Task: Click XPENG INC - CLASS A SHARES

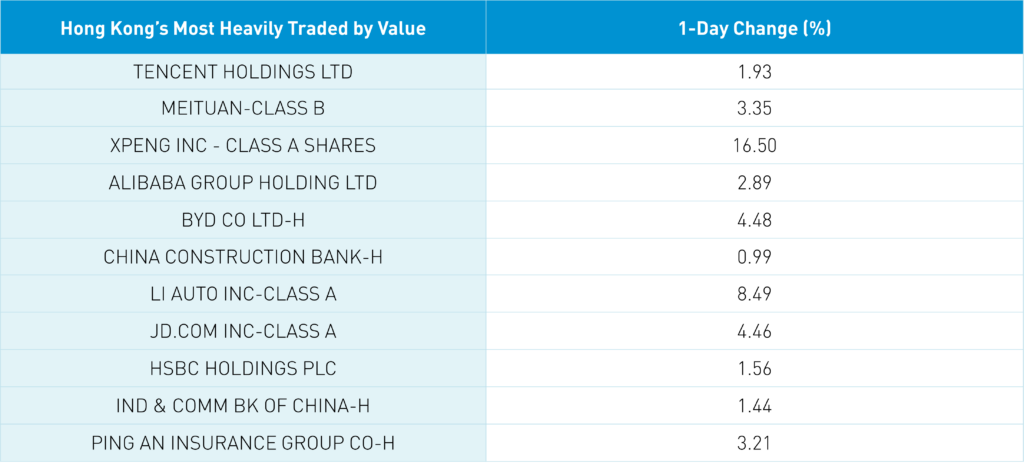Action: click(x=243, y=146)
